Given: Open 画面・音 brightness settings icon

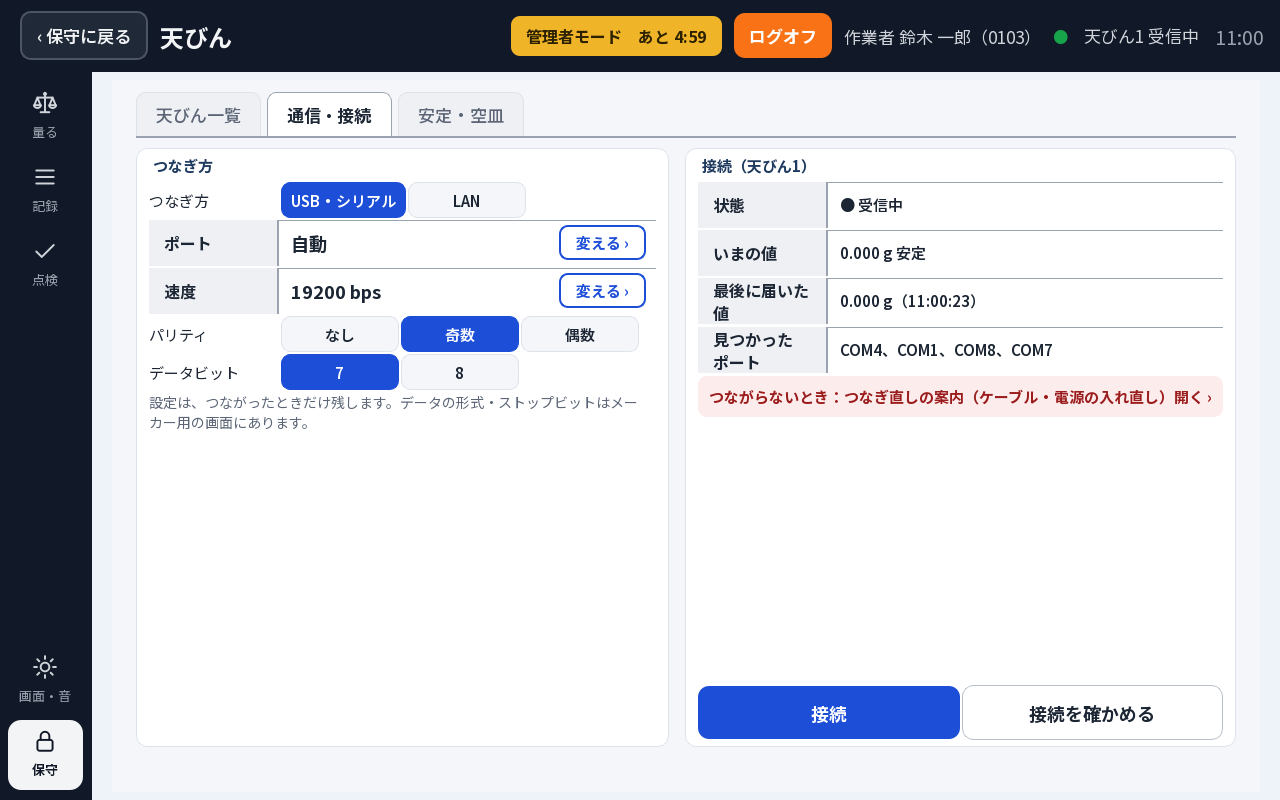Looking at the screenshot, I should (45, 667).
